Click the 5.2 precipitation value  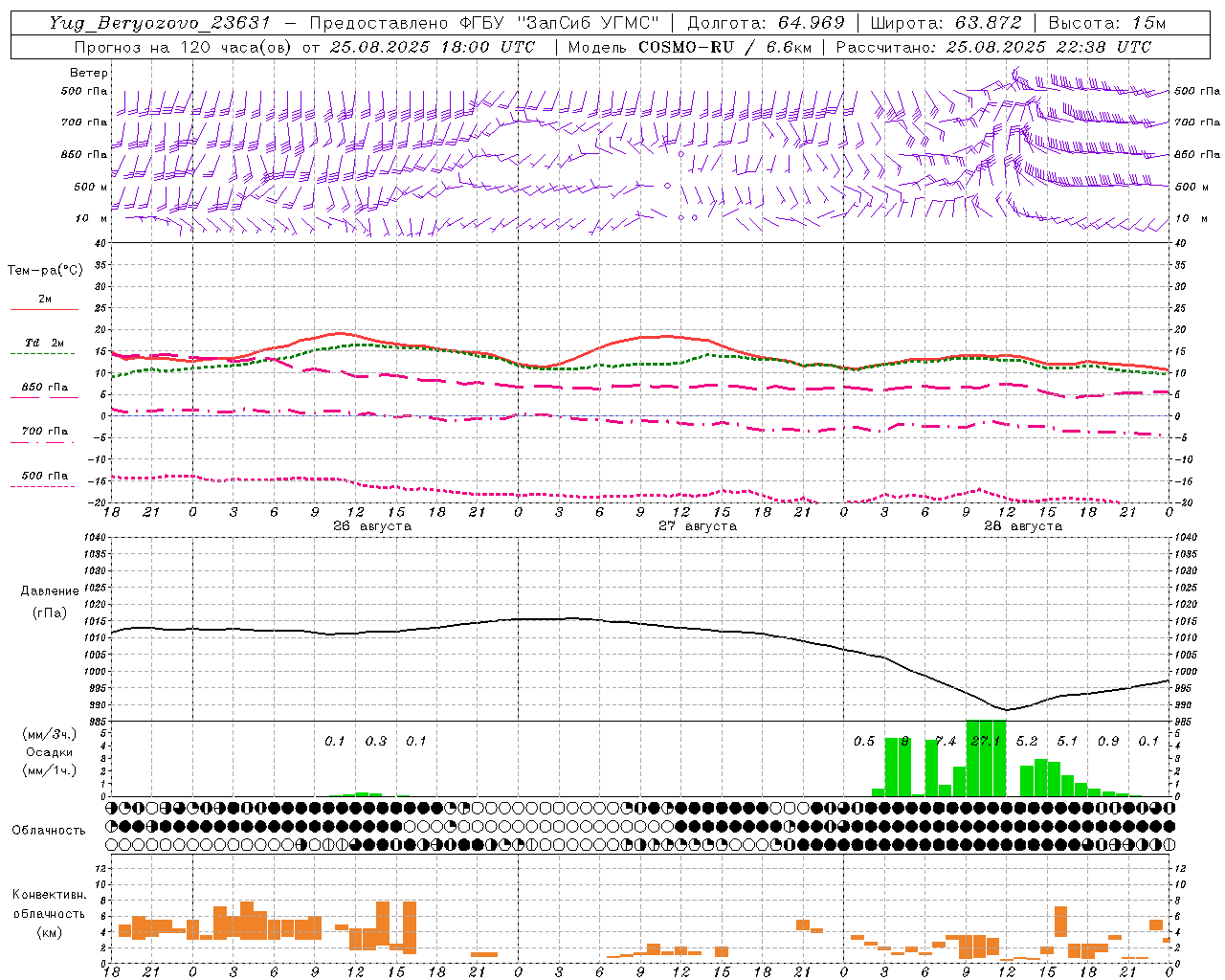tap(1027, 742)
